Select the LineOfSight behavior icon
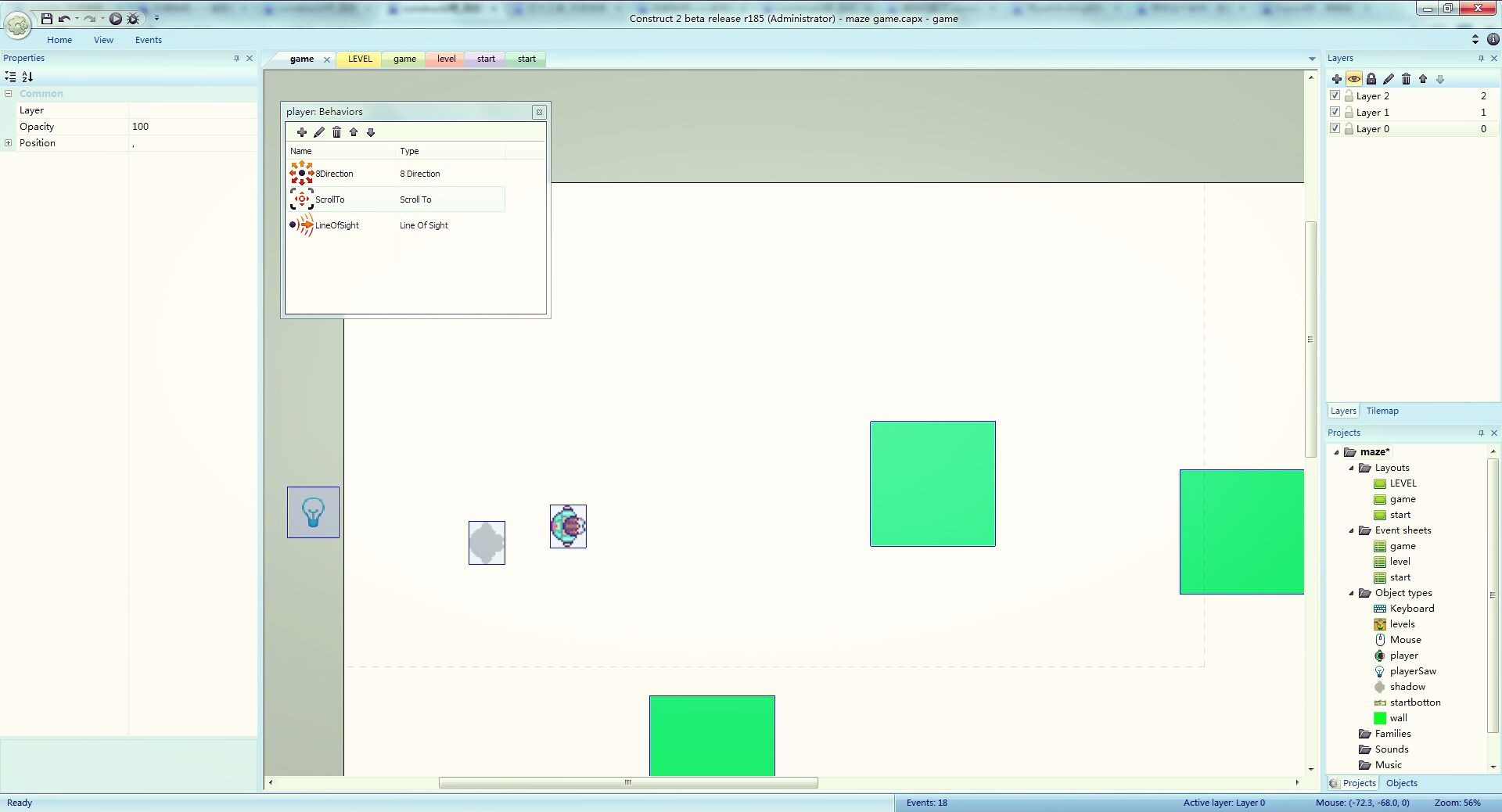Screen dimensions: 1502x812 [302, 225]
